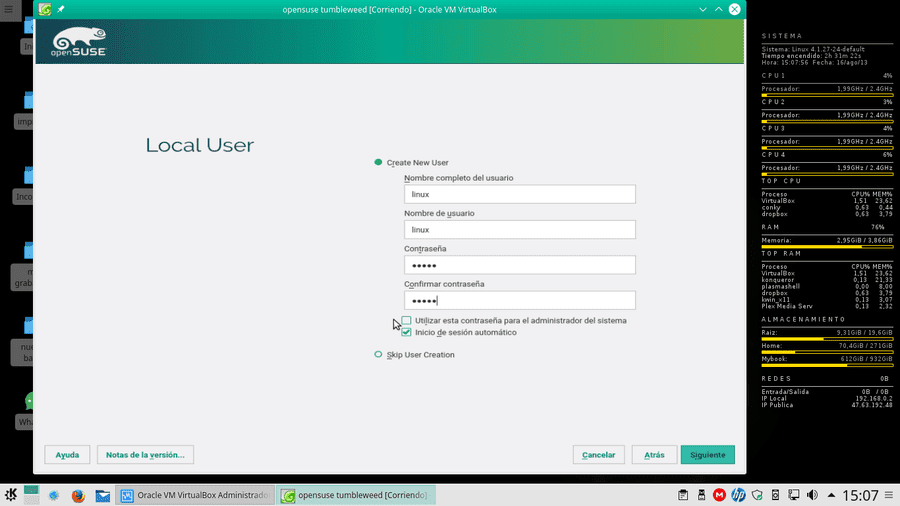The width and height of the screenshot is (900, 506).
Task: Open the clipboard tray icon
Action: 683,495
